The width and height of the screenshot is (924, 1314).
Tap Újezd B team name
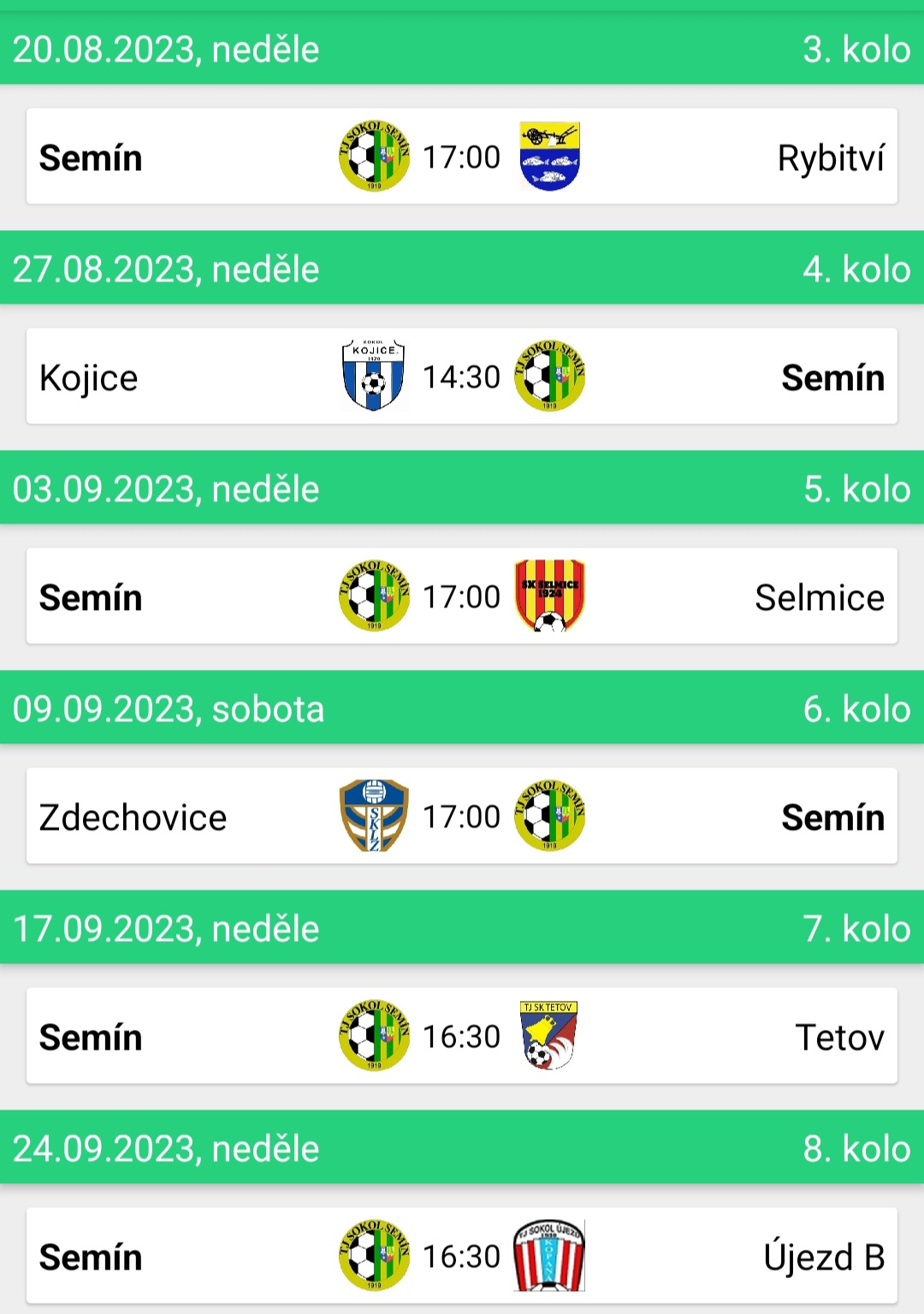click(825, 1257)
